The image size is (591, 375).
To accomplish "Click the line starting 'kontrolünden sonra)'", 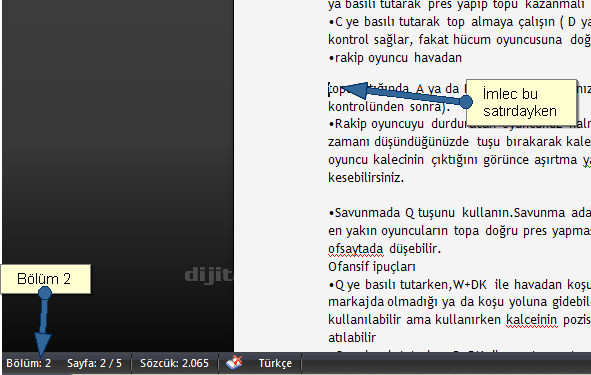I will tap(389, 107).
